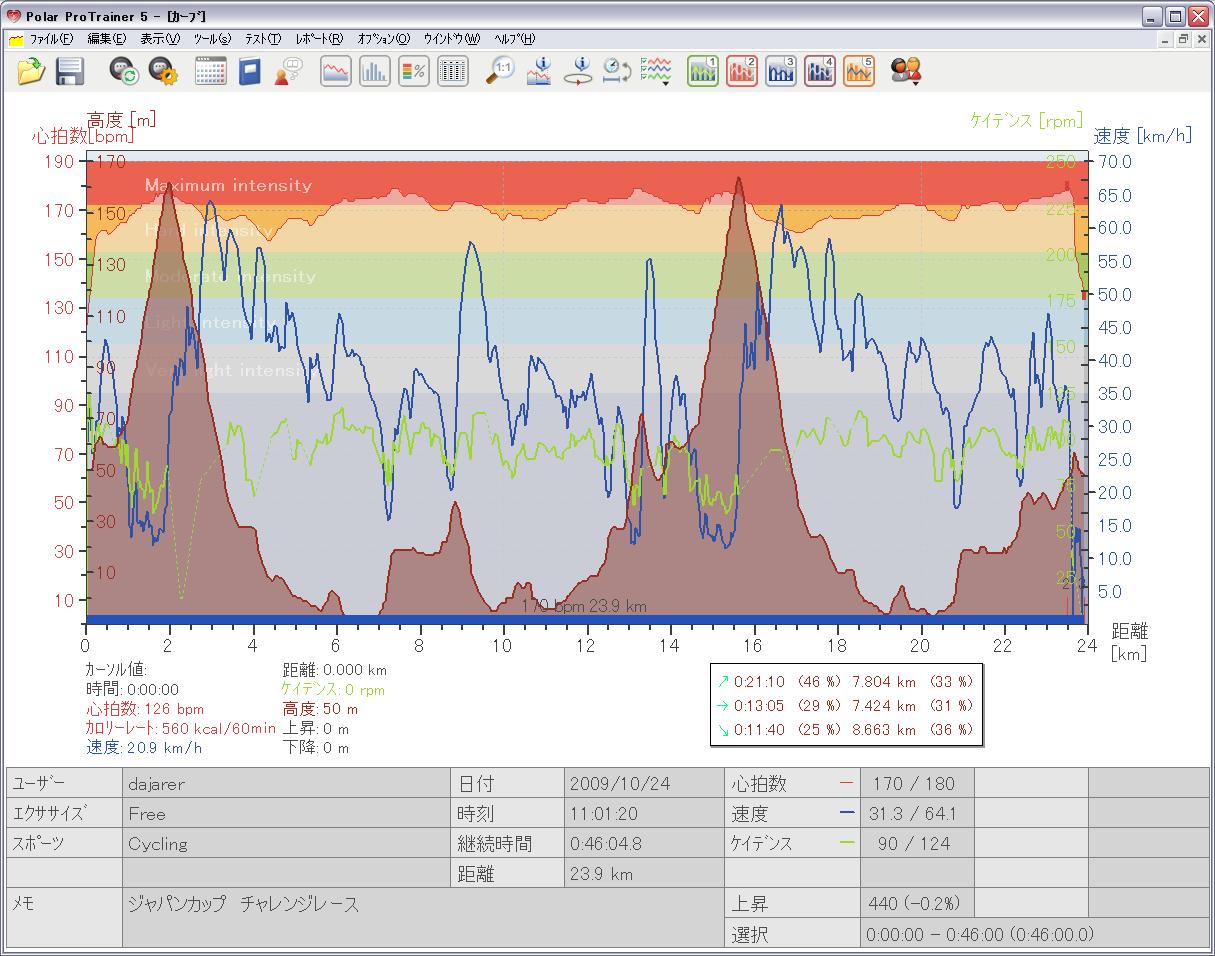This screenshot has width=1215, height=956.
Task: Click the Maximum intensity zone label
Action: (228, 185)
